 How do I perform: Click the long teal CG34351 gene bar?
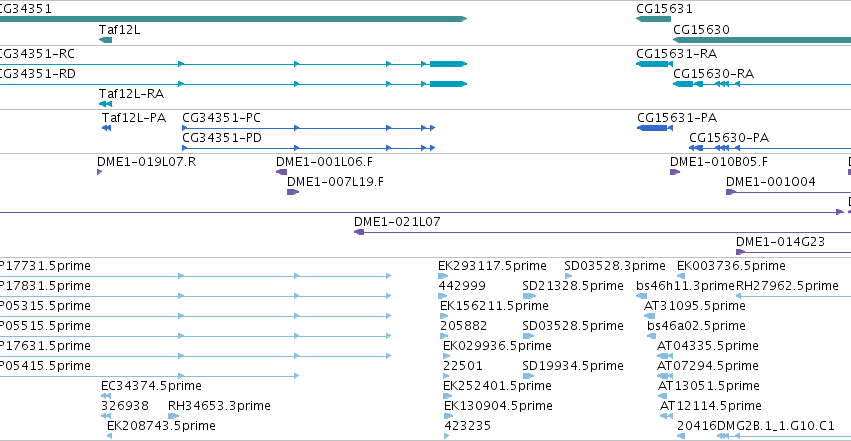click(x=233, y=20)
